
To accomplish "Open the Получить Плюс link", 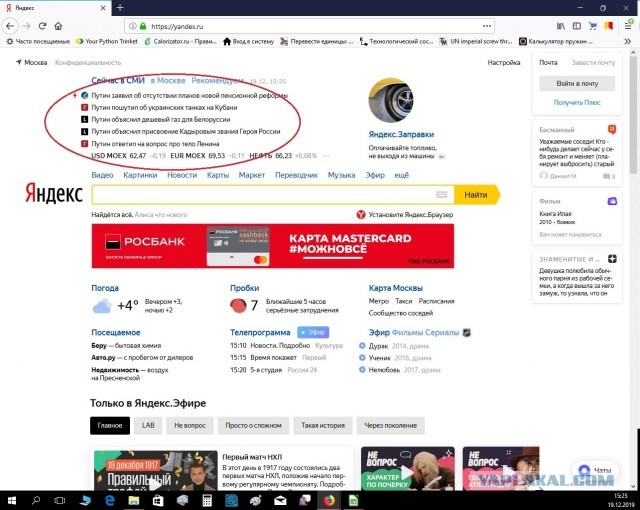I will coord(577,102).
